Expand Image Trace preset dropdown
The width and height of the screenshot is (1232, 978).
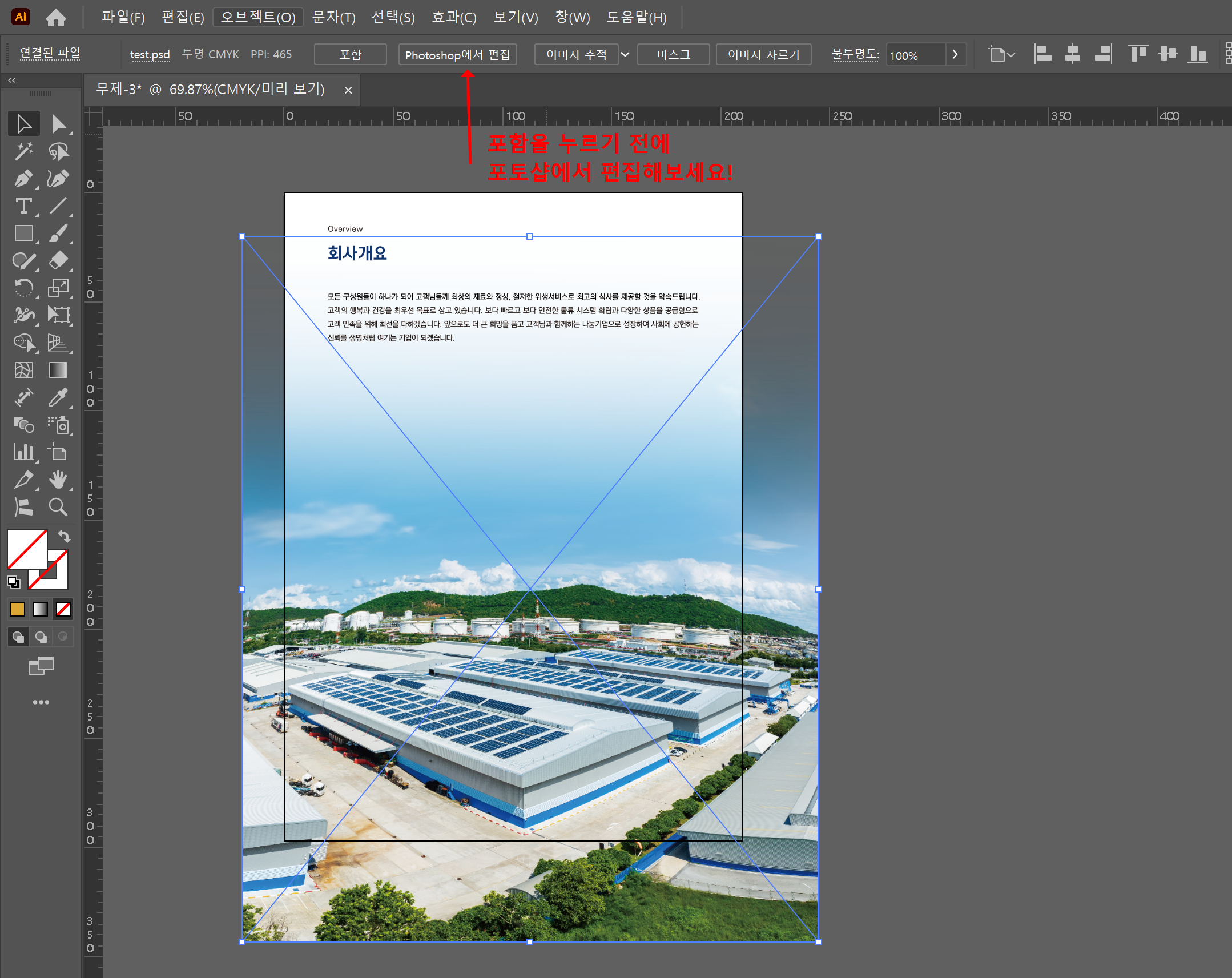pyautogui.click(x=625, y=54)
